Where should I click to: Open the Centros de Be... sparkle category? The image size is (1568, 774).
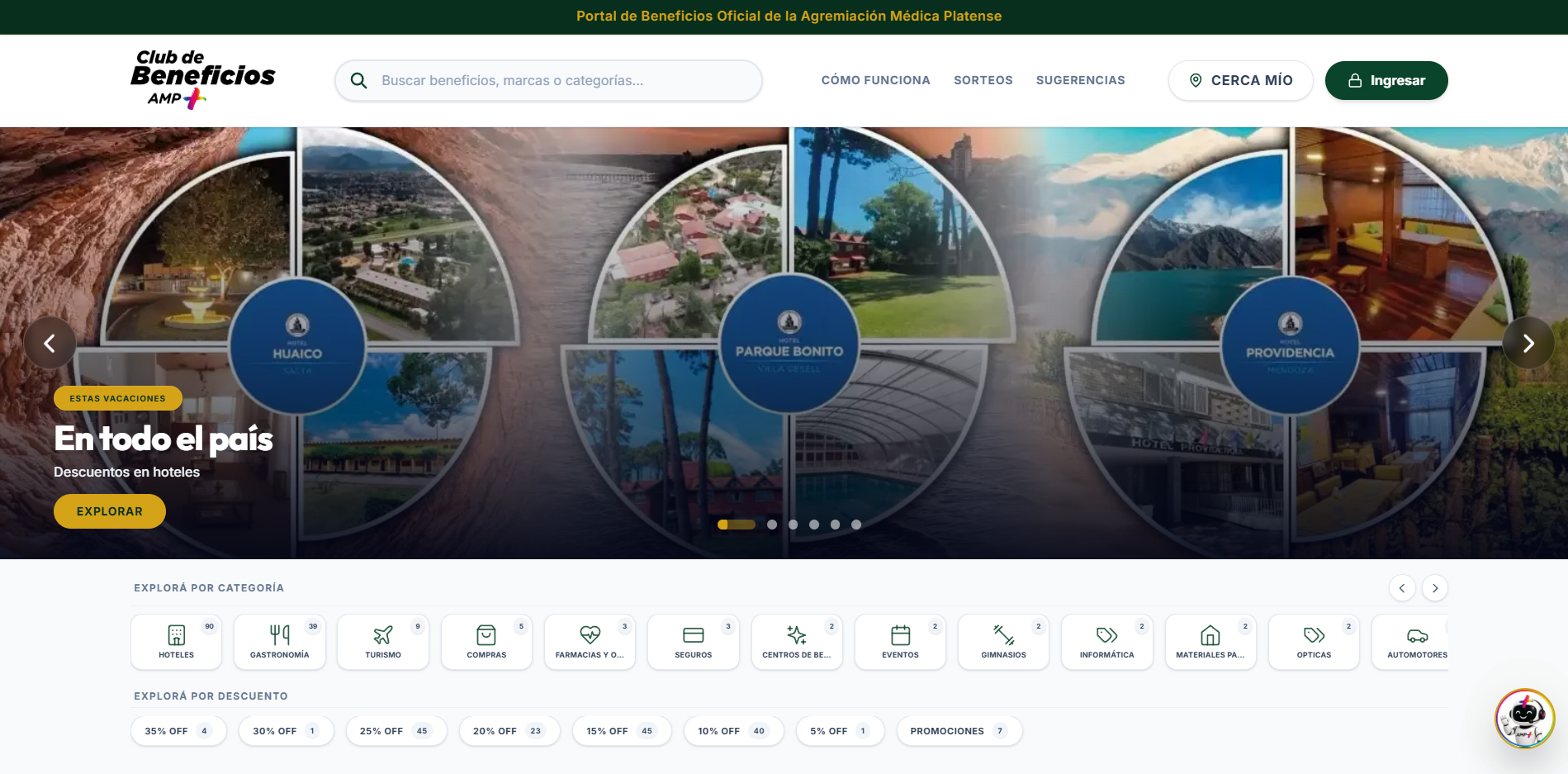coord(797,642)
